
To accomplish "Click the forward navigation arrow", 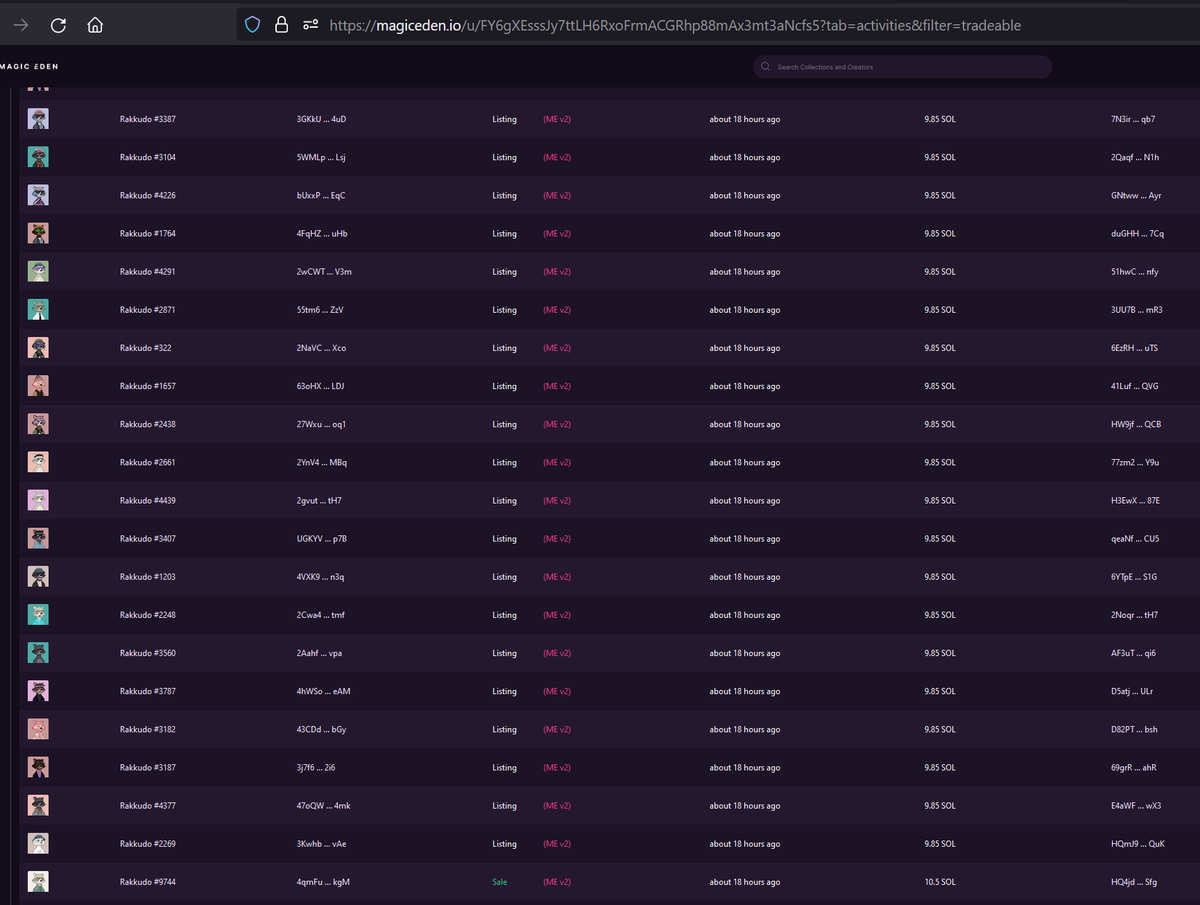I will pyautogui.click(x=20, y=25).
